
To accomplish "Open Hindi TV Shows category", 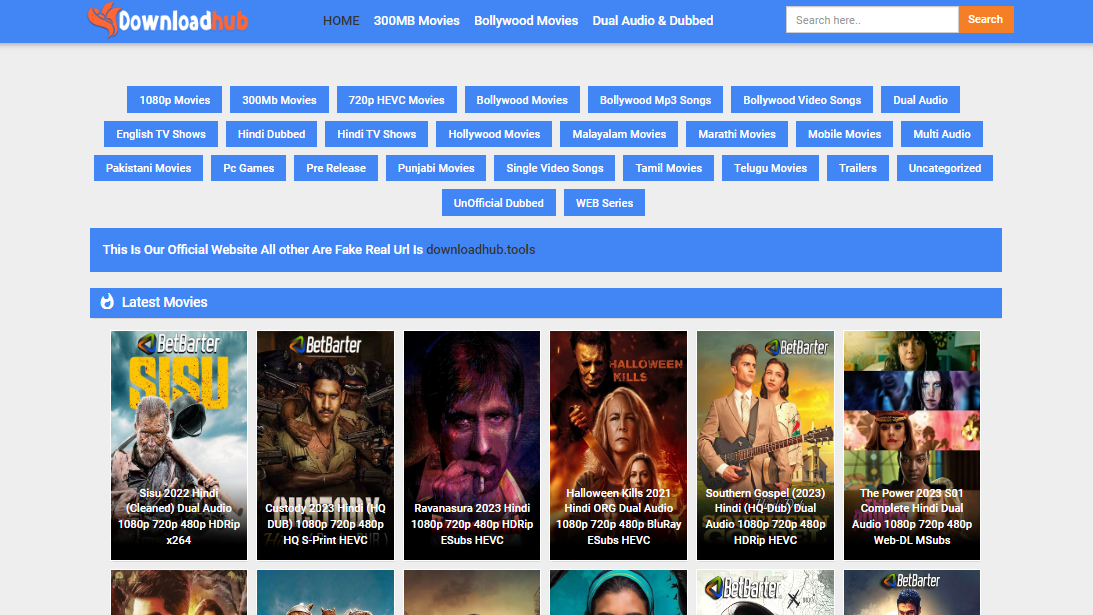I will [x=376, y=134].
